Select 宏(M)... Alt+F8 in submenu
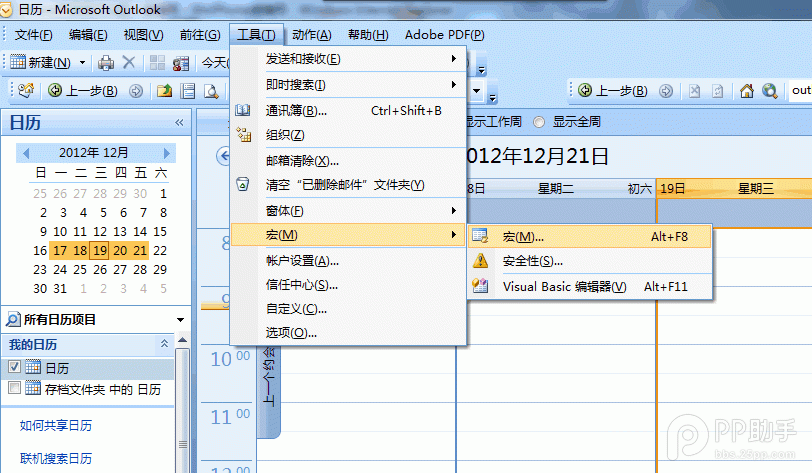 click(589, 237)
